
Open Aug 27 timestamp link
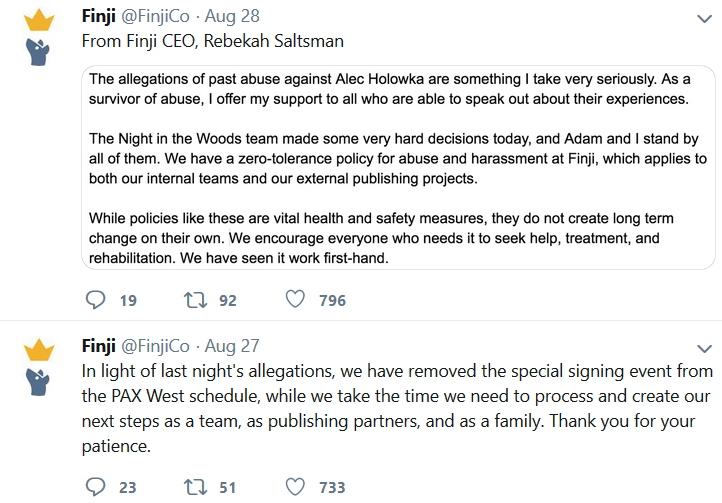coord(232,346)
